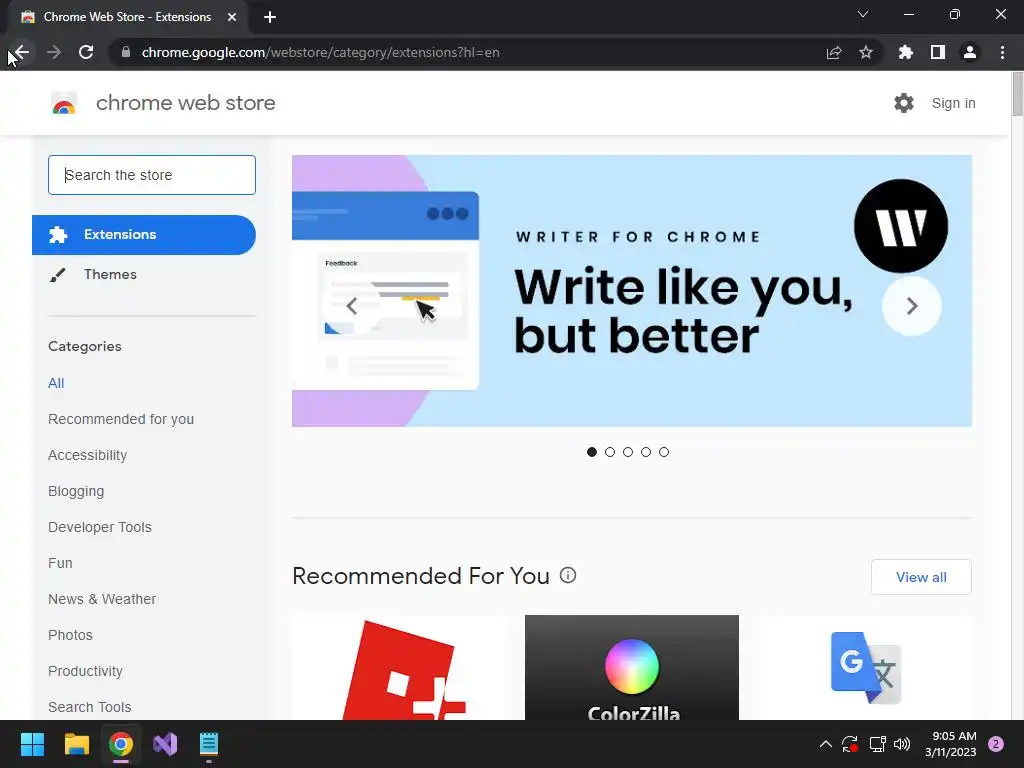Show hidden system tray icons
The height and width of the screenshot is (768, 1024).
click(825, 744)
